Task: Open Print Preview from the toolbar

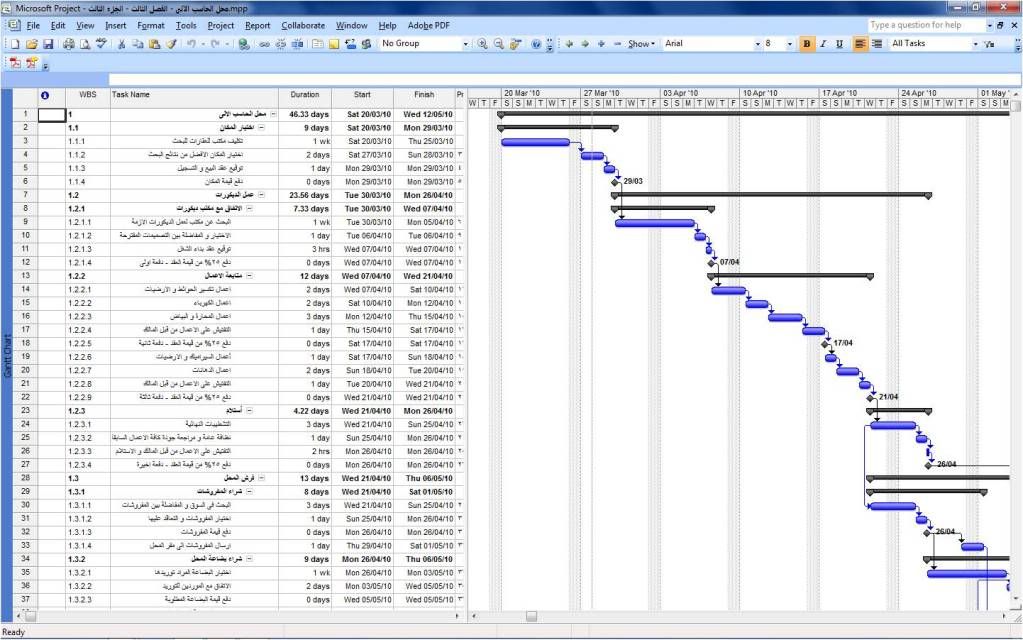Action: [x=85, y=44]
